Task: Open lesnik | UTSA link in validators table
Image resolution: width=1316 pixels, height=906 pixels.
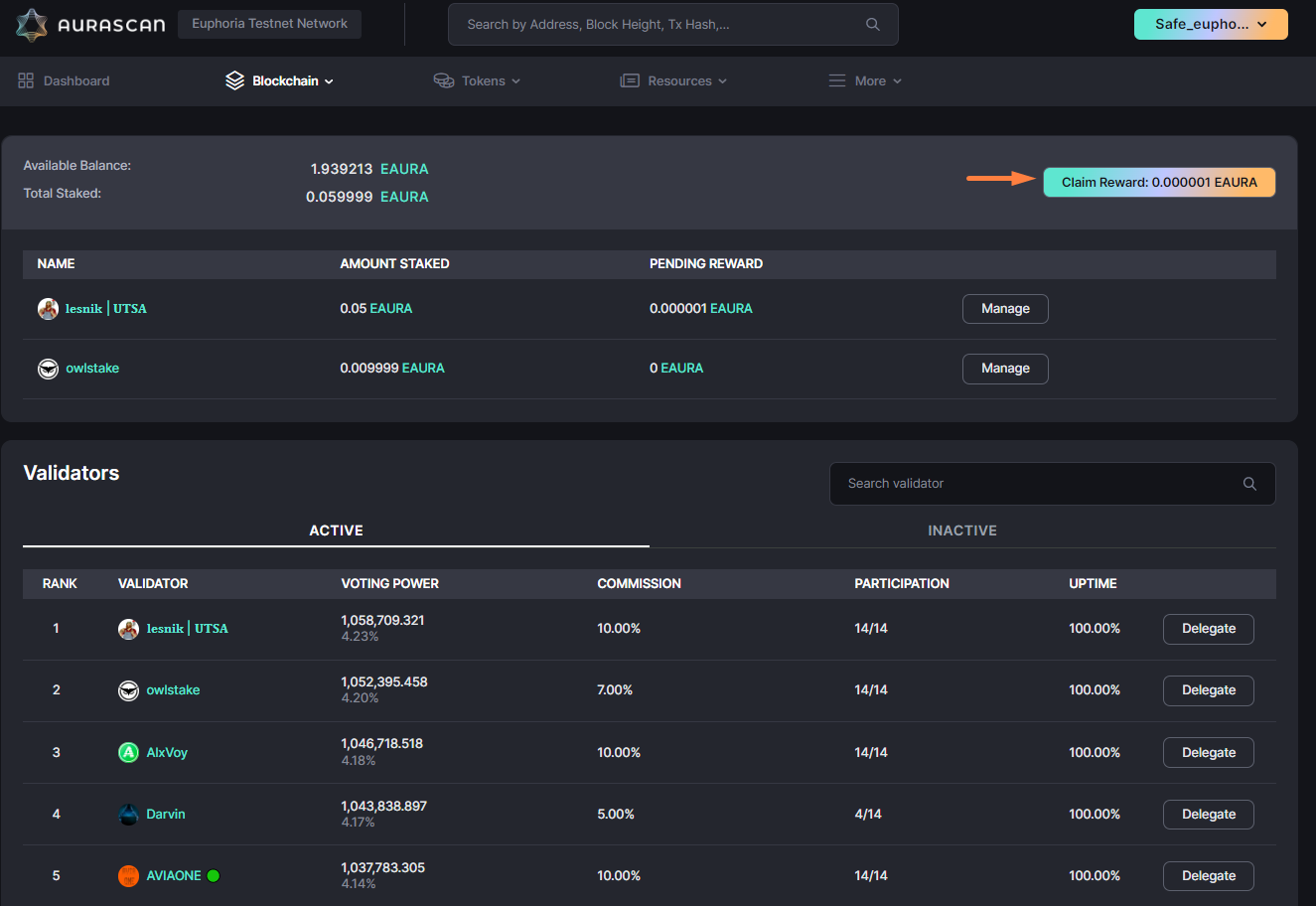Action: [x=187, y=629]
